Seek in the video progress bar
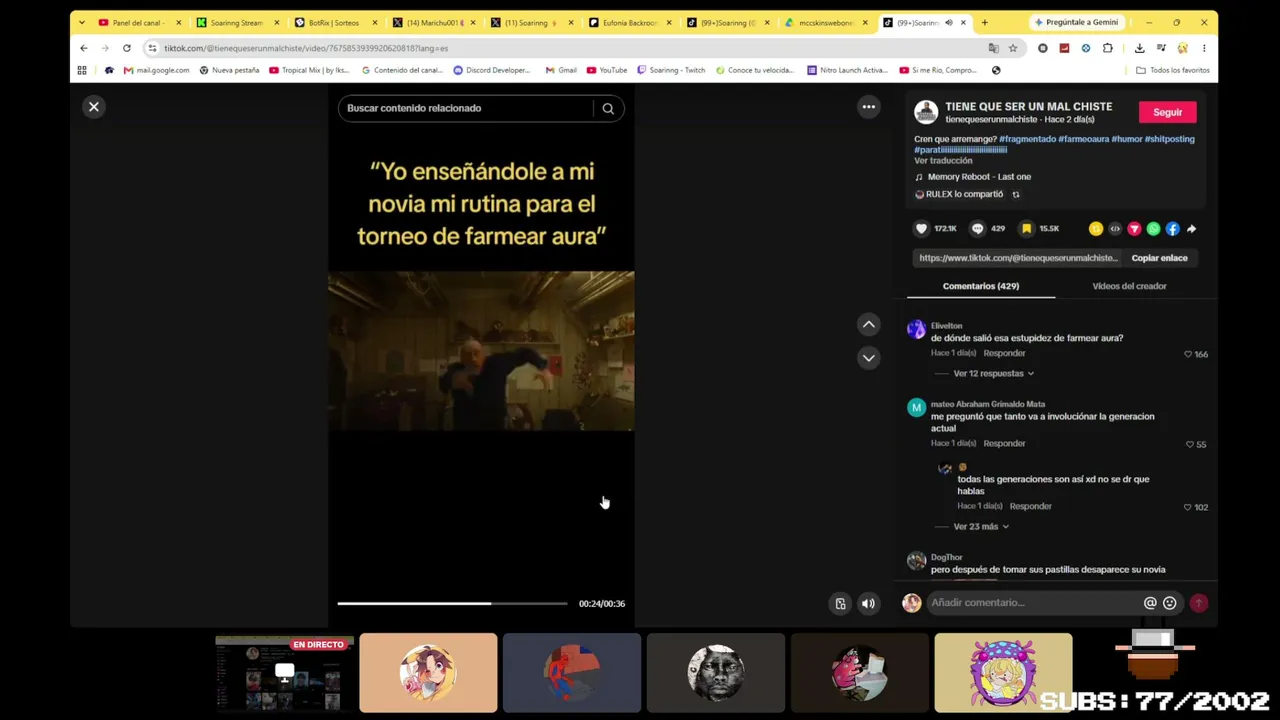 point(452,604)
